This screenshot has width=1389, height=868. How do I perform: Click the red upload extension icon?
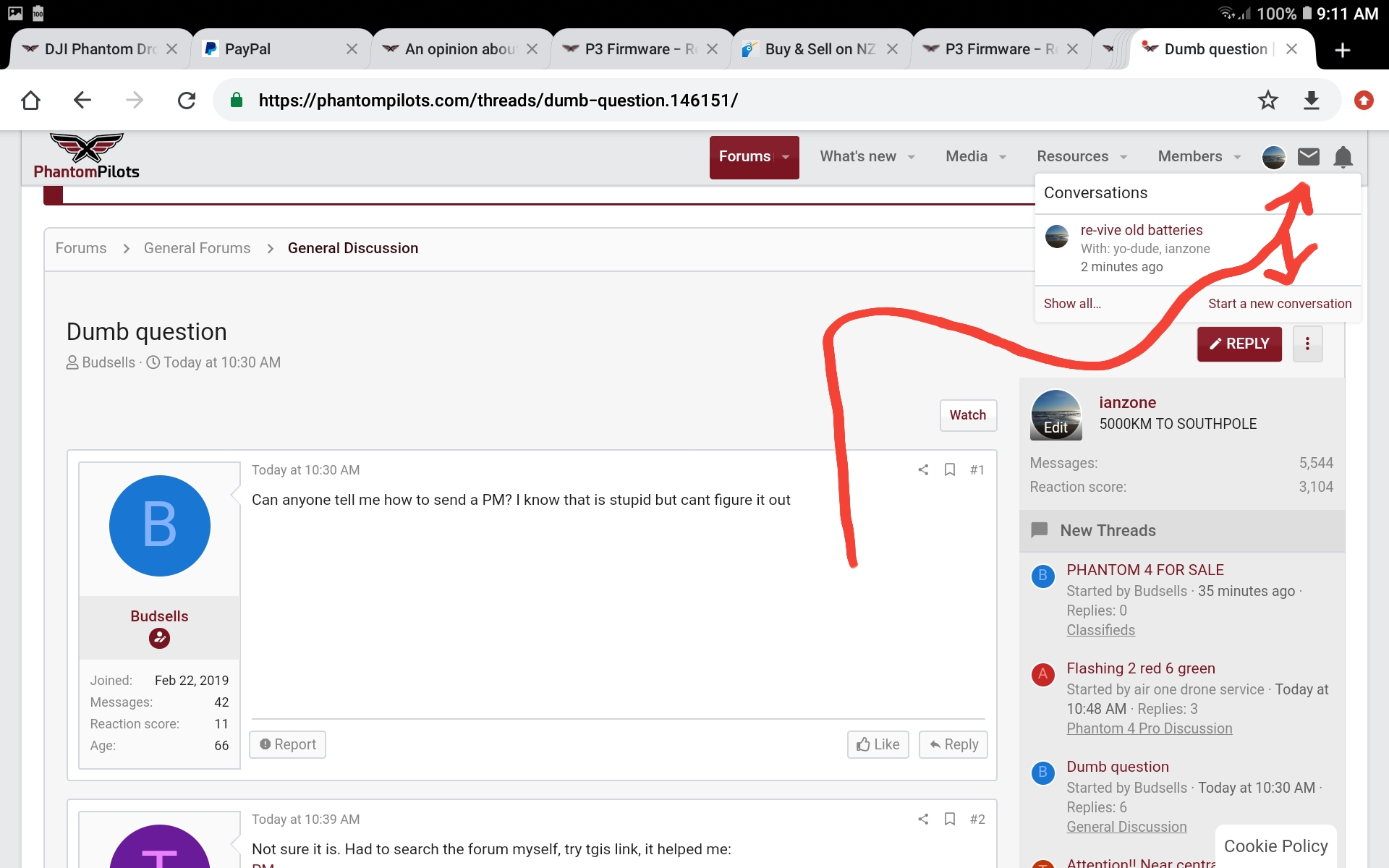(1364, 100)
